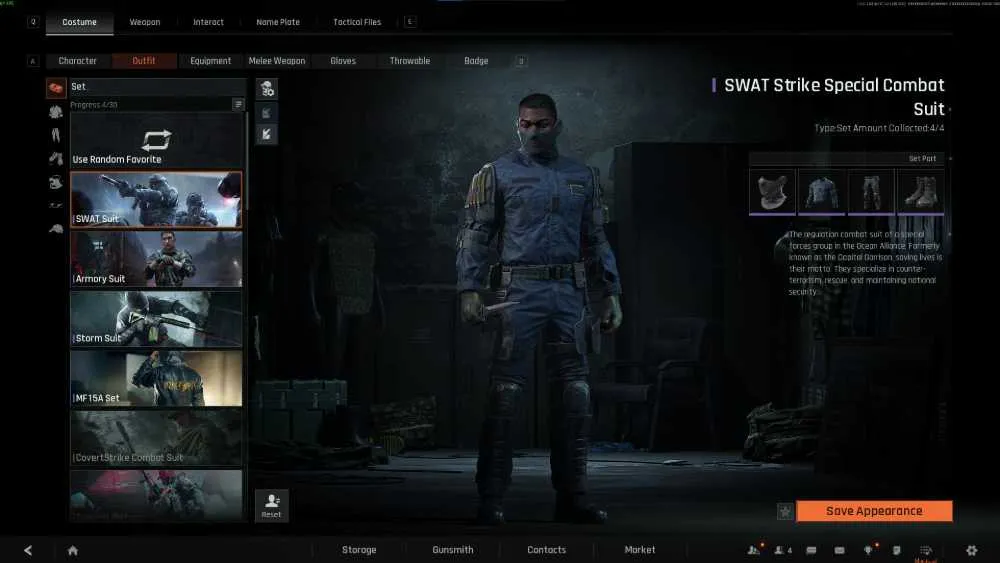
Task: Select the cap headwear category icon
Action: pyautogui.click(x=56, y=228)
